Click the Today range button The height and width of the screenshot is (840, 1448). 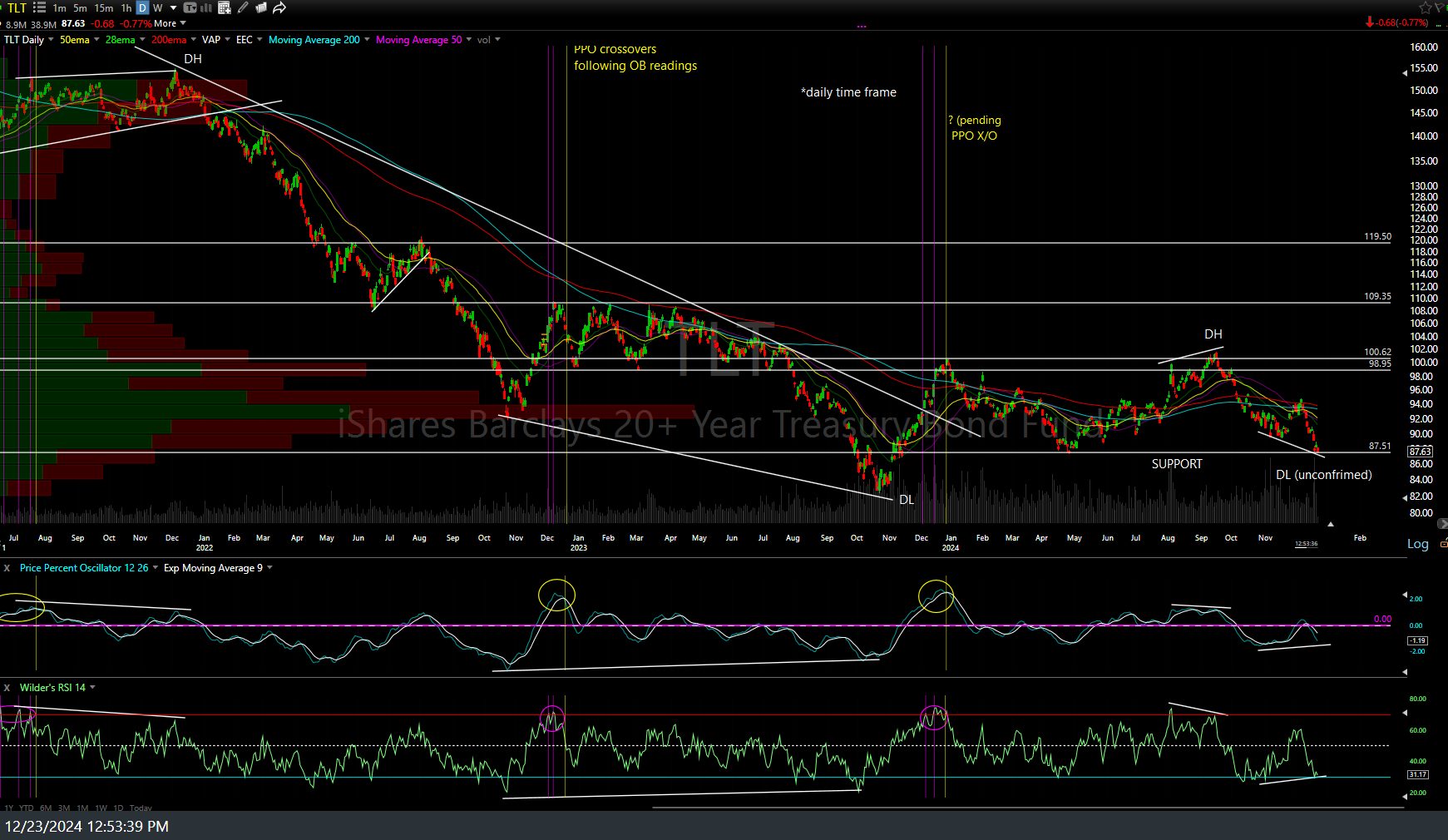(141, 808)
